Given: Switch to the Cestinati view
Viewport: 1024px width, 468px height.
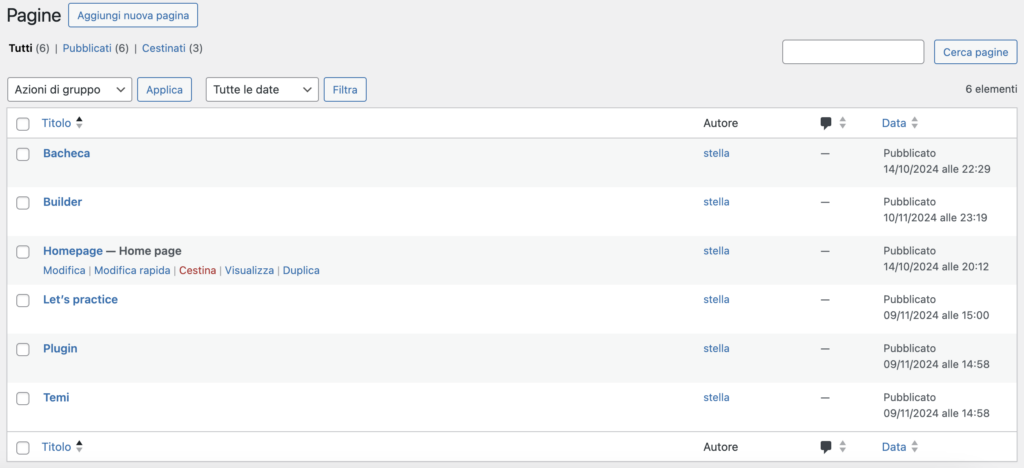Looking at the screenshot, I should pyautogui.click(x=172, y=48).
